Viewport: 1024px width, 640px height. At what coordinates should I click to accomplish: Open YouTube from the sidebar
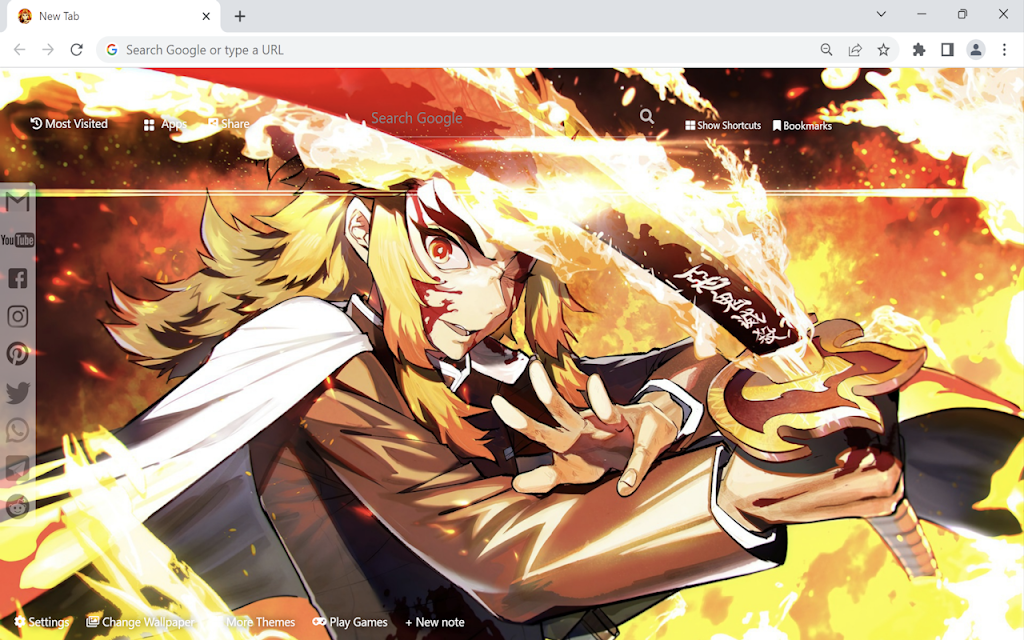point(18,240)
